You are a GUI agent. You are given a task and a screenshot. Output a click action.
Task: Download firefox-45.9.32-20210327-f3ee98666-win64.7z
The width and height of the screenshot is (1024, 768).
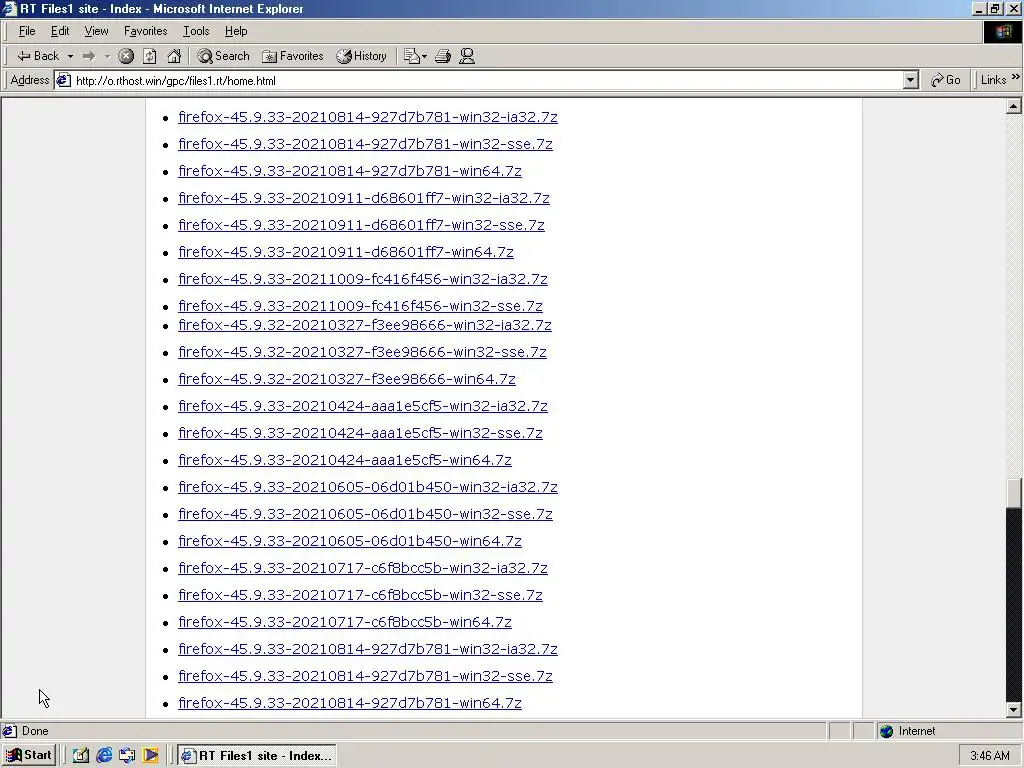tap(347, 379)
